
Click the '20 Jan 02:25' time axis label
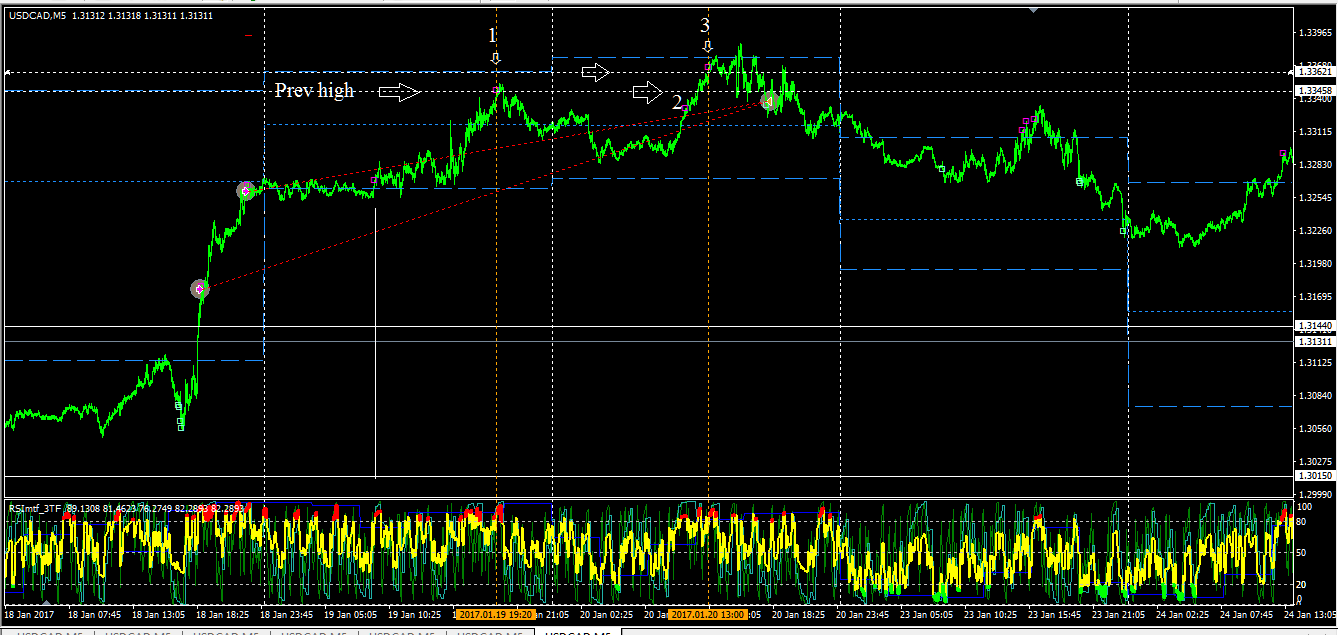click(x=608, y=614)
